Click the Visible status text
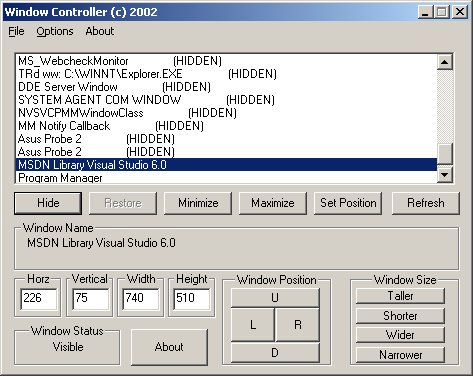Viewport: 473px width, 376px height. pos(68,347)
